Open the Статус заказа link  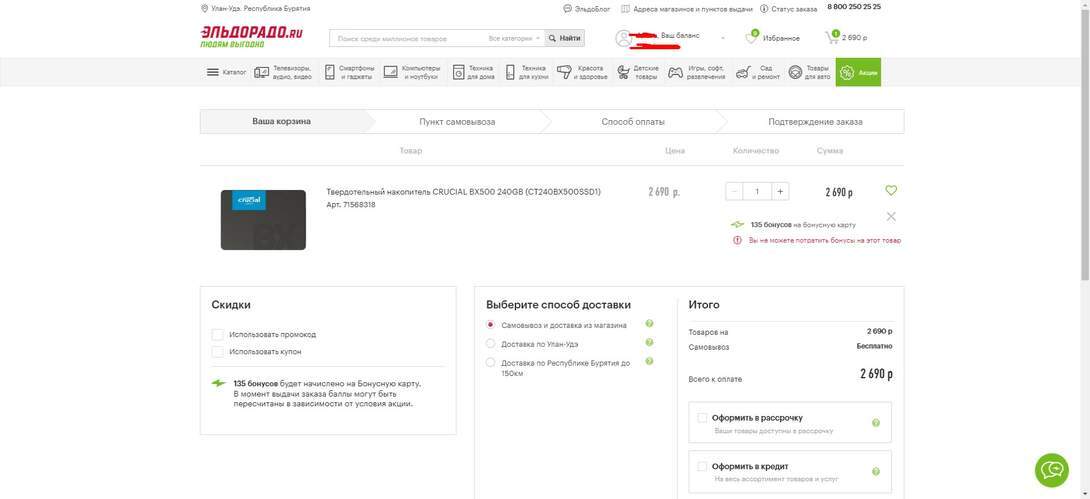(788, 9)
